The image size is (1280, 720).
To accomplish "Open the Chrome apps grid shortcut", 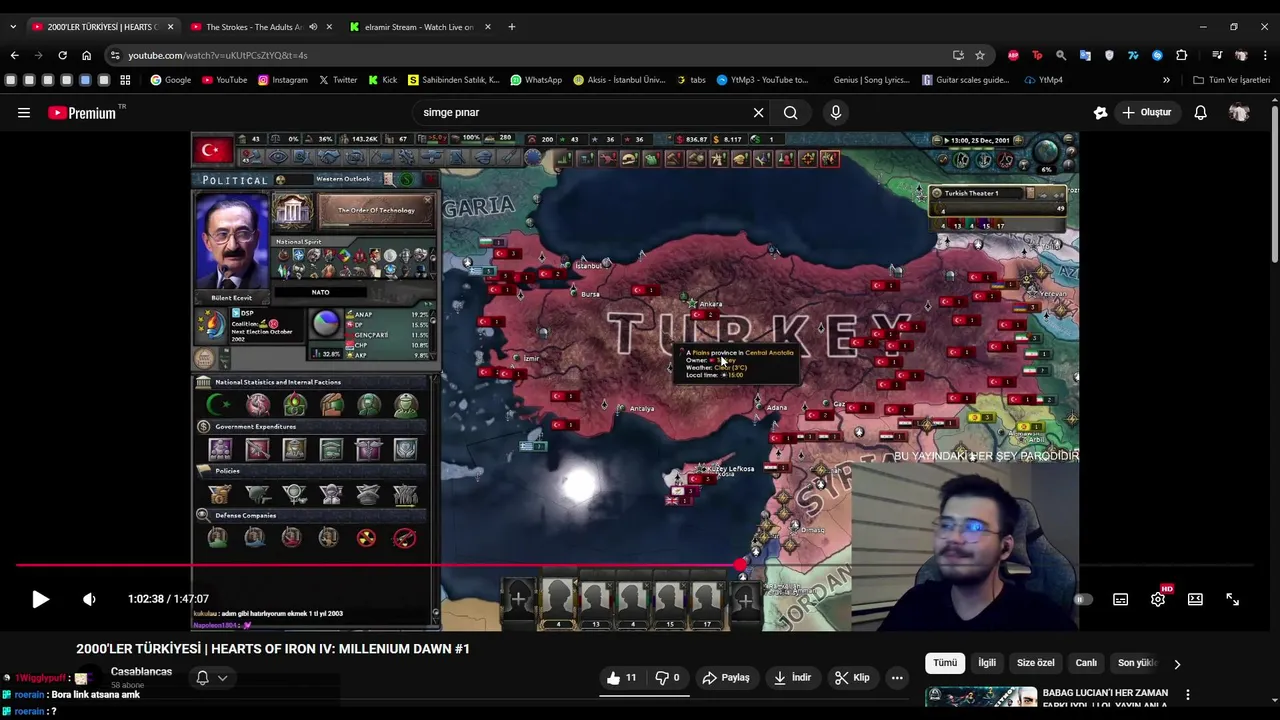I will tap(125, 80).
